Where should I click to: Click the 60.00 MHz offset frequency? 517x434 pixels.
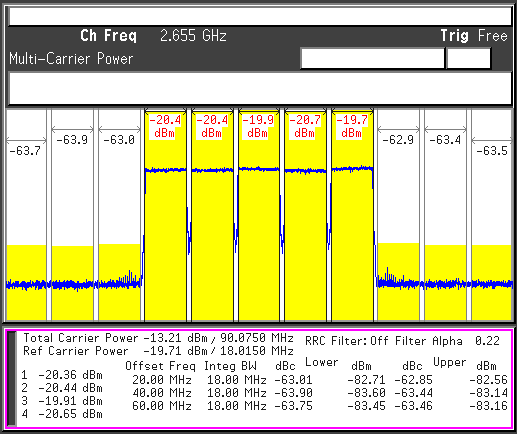pos(162,406)
